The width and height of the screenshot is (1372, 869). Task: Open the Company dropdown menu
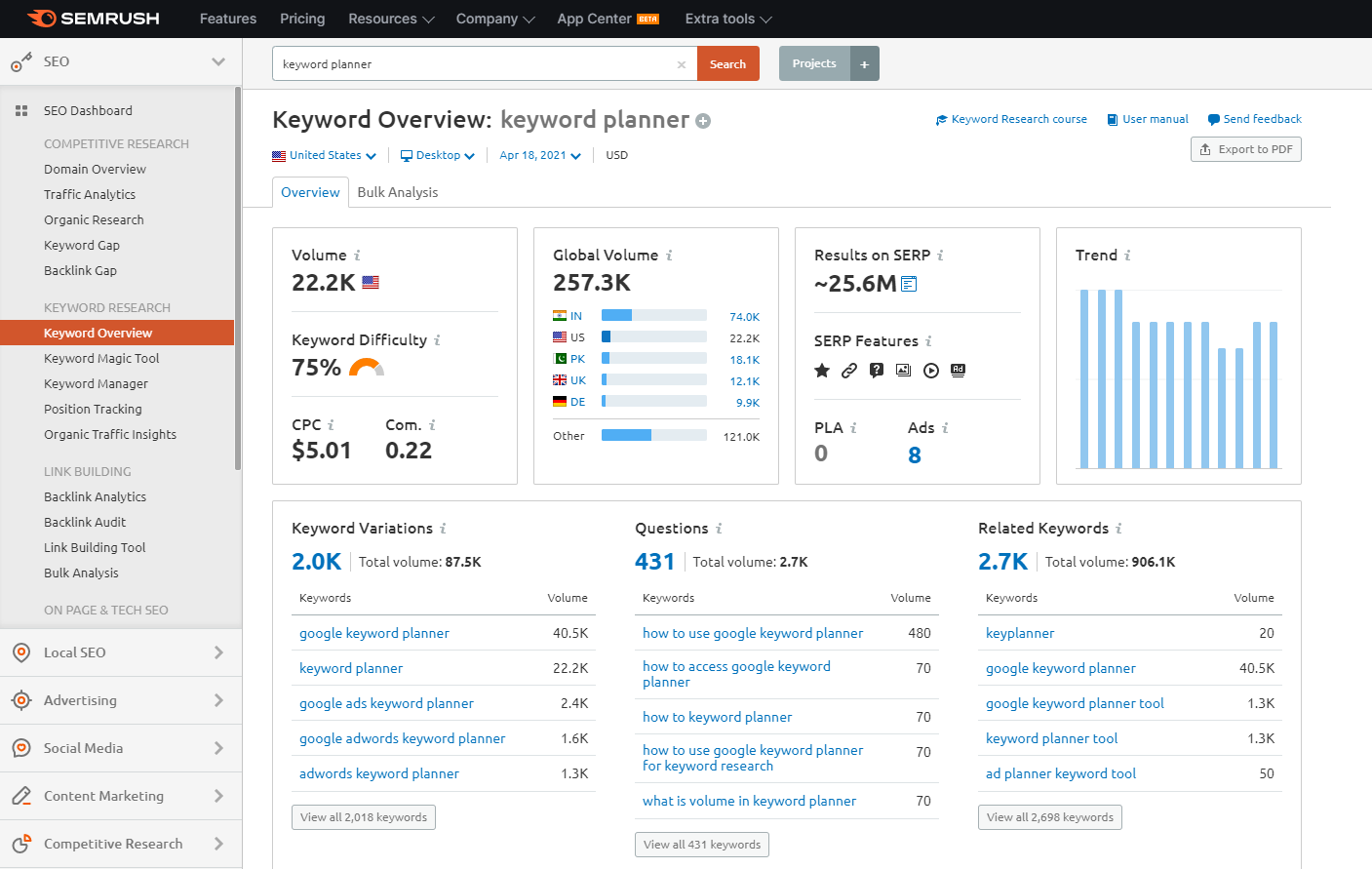tap(495, 19)
